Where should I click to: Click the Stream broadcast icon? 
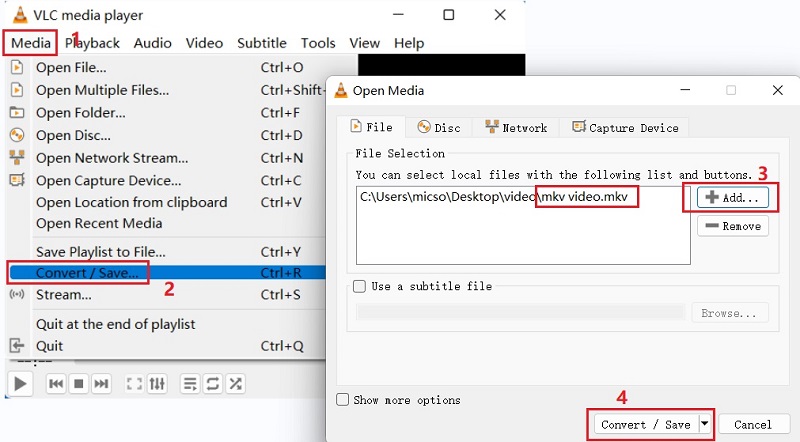(17, 294)
